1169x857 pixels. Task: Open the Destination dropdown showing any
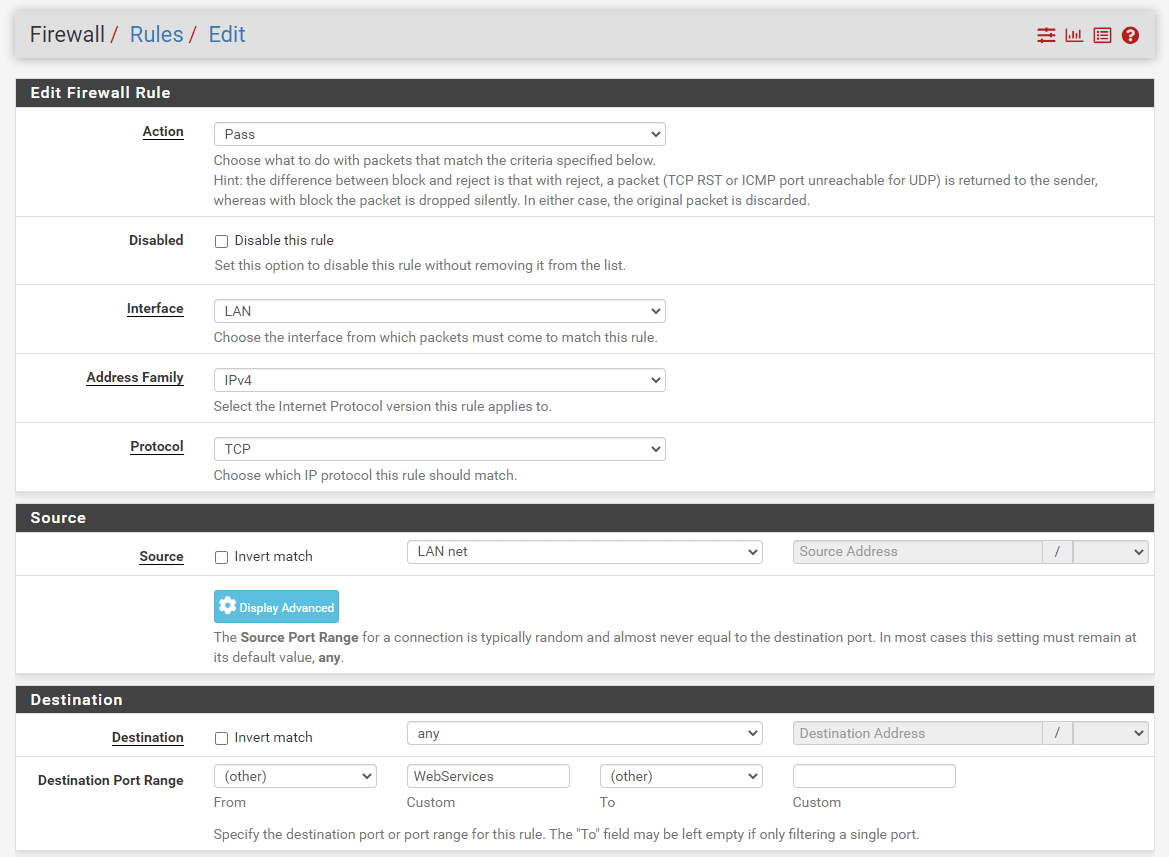[584, 732]
